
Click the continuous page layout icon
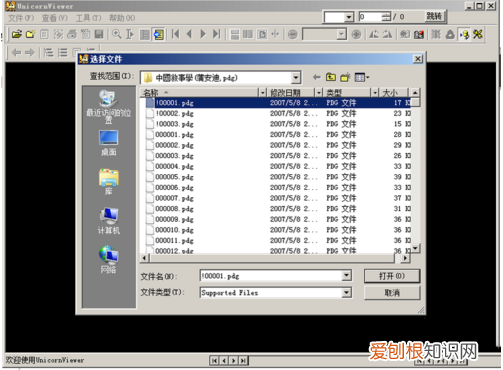(x=235, y=34)
